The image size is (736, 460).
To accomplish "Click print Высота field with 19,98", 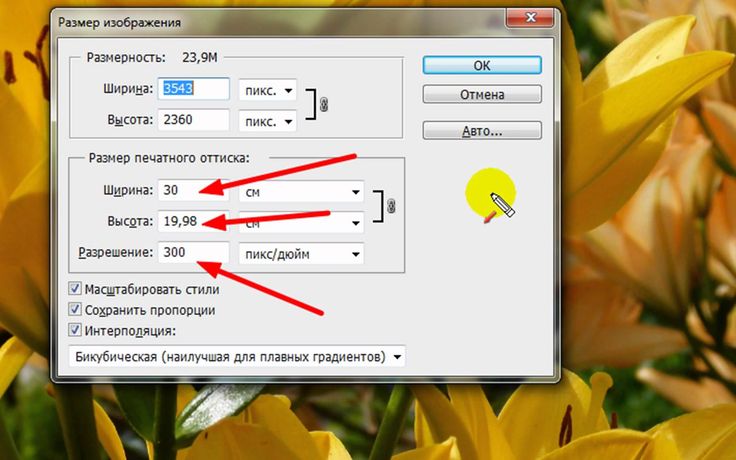I will click(x=193, y=221).
